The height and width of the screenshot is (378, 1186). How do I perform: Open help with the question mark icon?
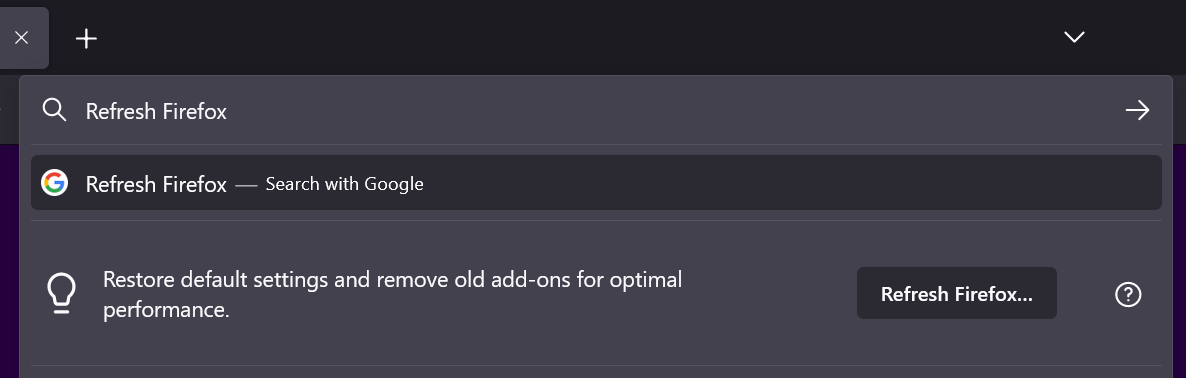(1128, 294)
